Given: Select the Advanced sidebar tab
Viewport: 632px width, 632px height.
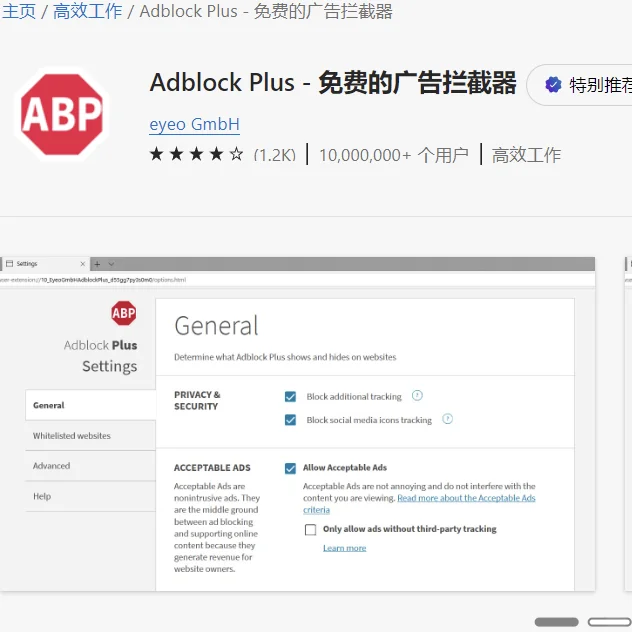Looking at the screenshot, I should (91, 466).
